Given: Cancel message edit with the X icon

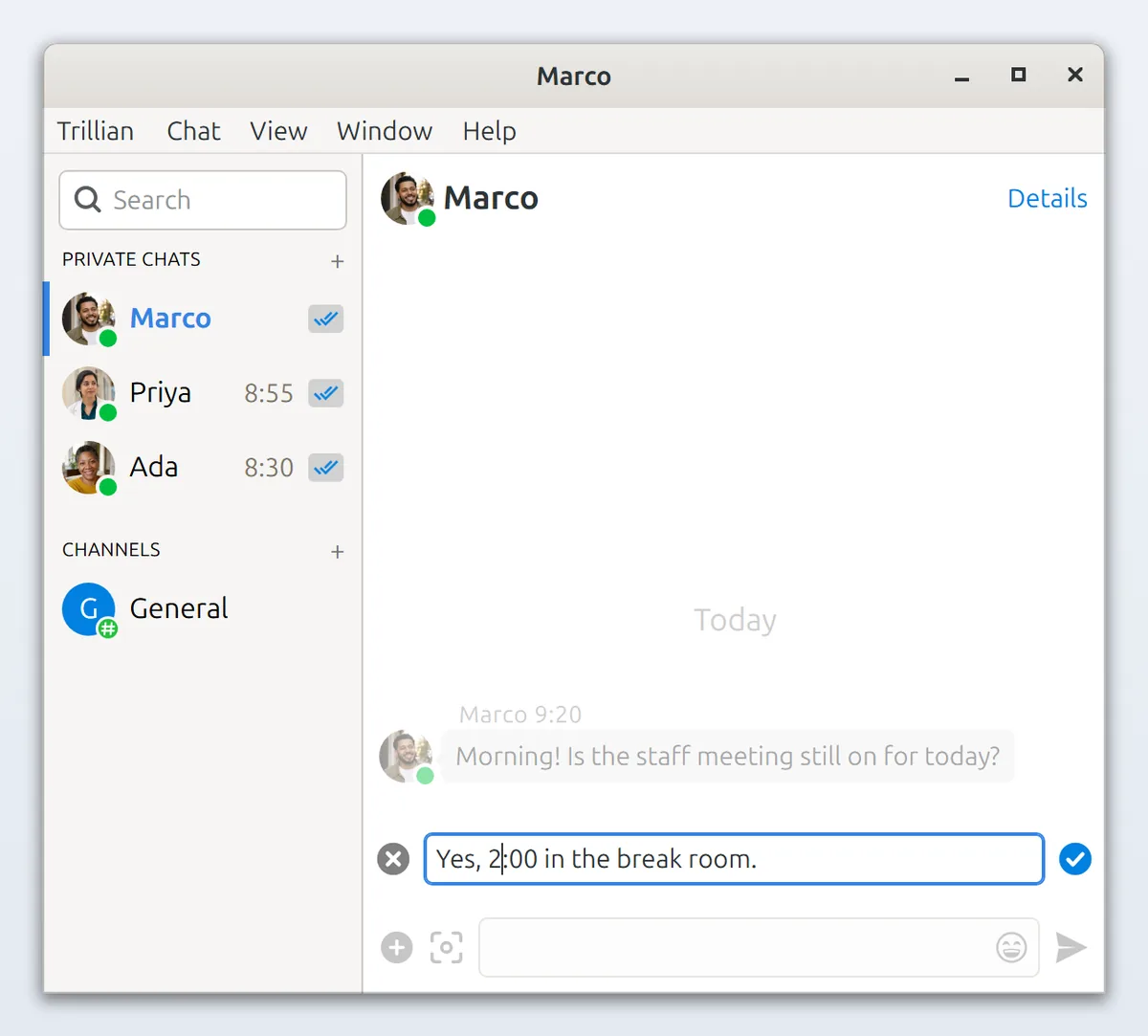Looking at the screenshot, I should coord(393,859).
